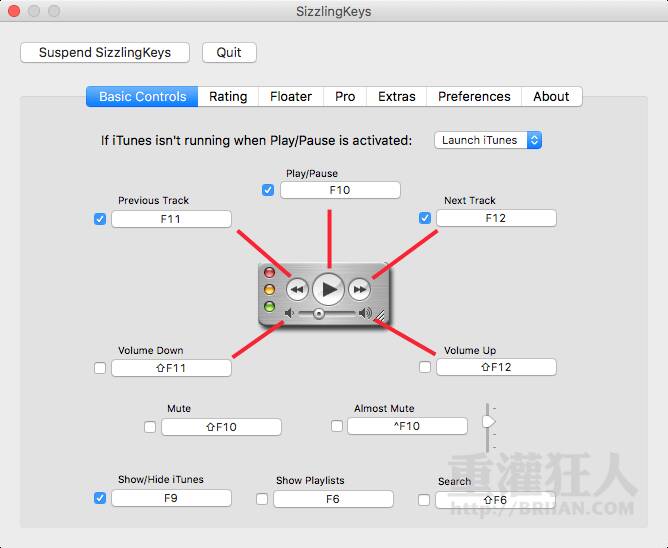Enable the Show Playlists checkbox
Viewport: 668px width, 548px height.
point(262,499)
